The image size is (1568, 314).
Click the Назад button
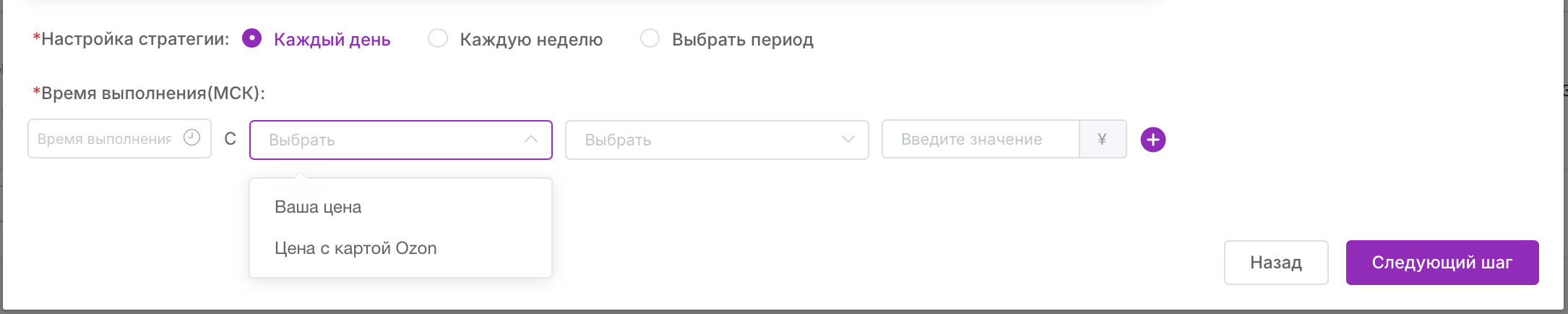coord(1276,263)
